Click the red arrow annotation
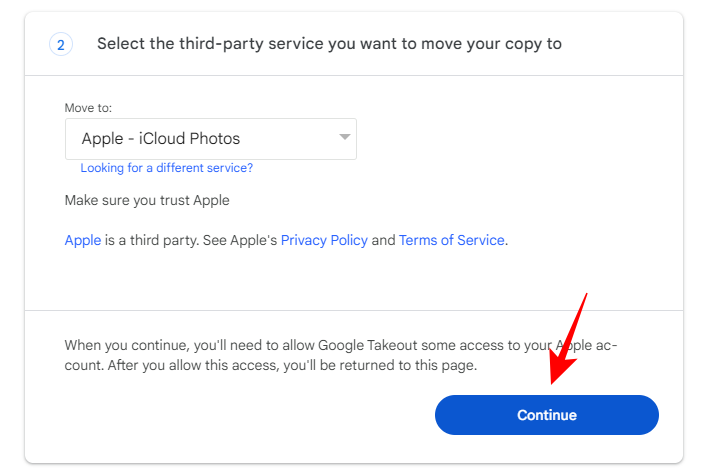 click(568, 340)
